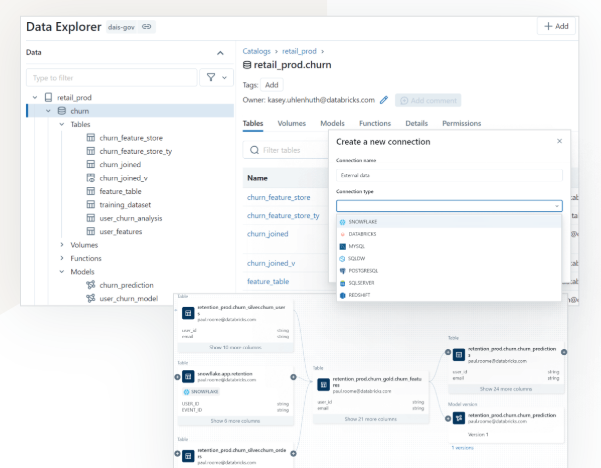Edit owner with the pencil icon
This screenshot has height=468, width=601.
(x=384, y=100)
